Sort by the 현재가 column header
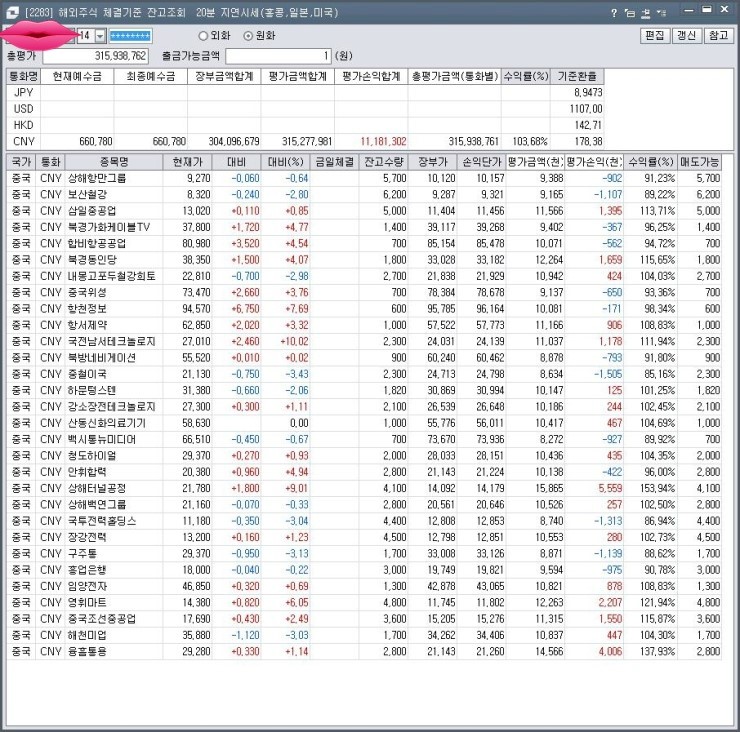The height and width of the screenshot is (732, 740). click(187, 162)
